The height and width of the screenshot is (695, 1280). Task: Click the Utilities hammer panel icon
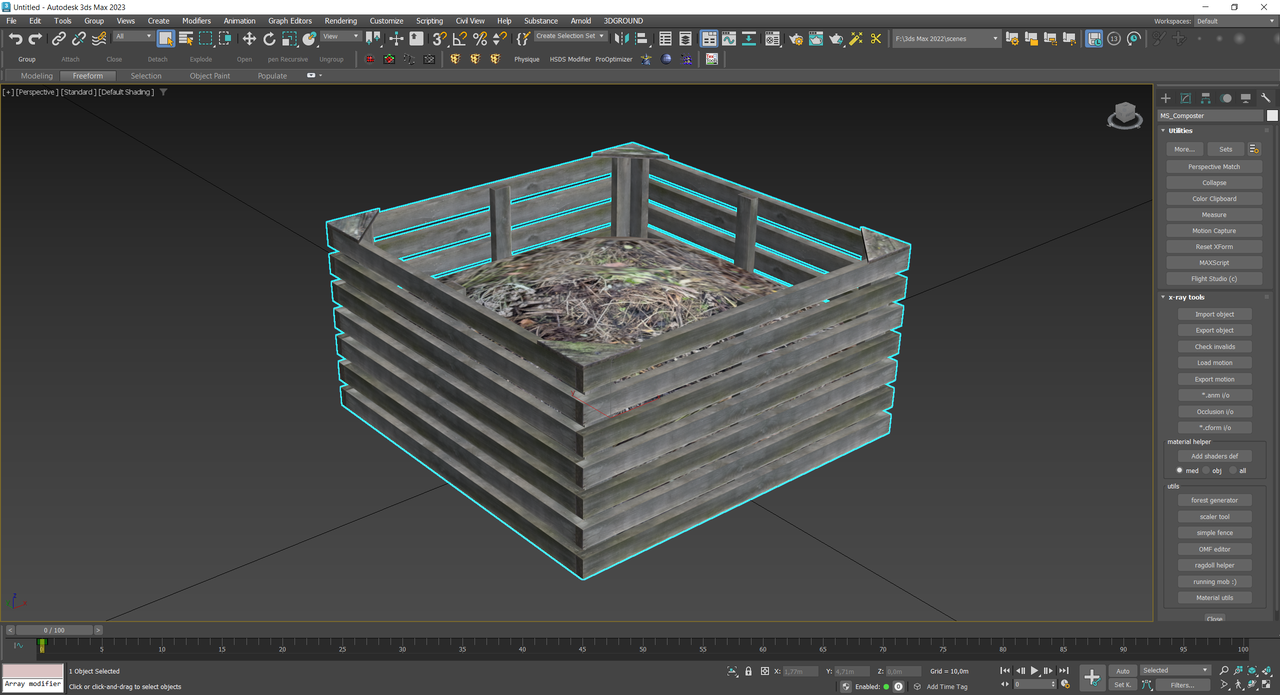click(x=1265, y=98)
